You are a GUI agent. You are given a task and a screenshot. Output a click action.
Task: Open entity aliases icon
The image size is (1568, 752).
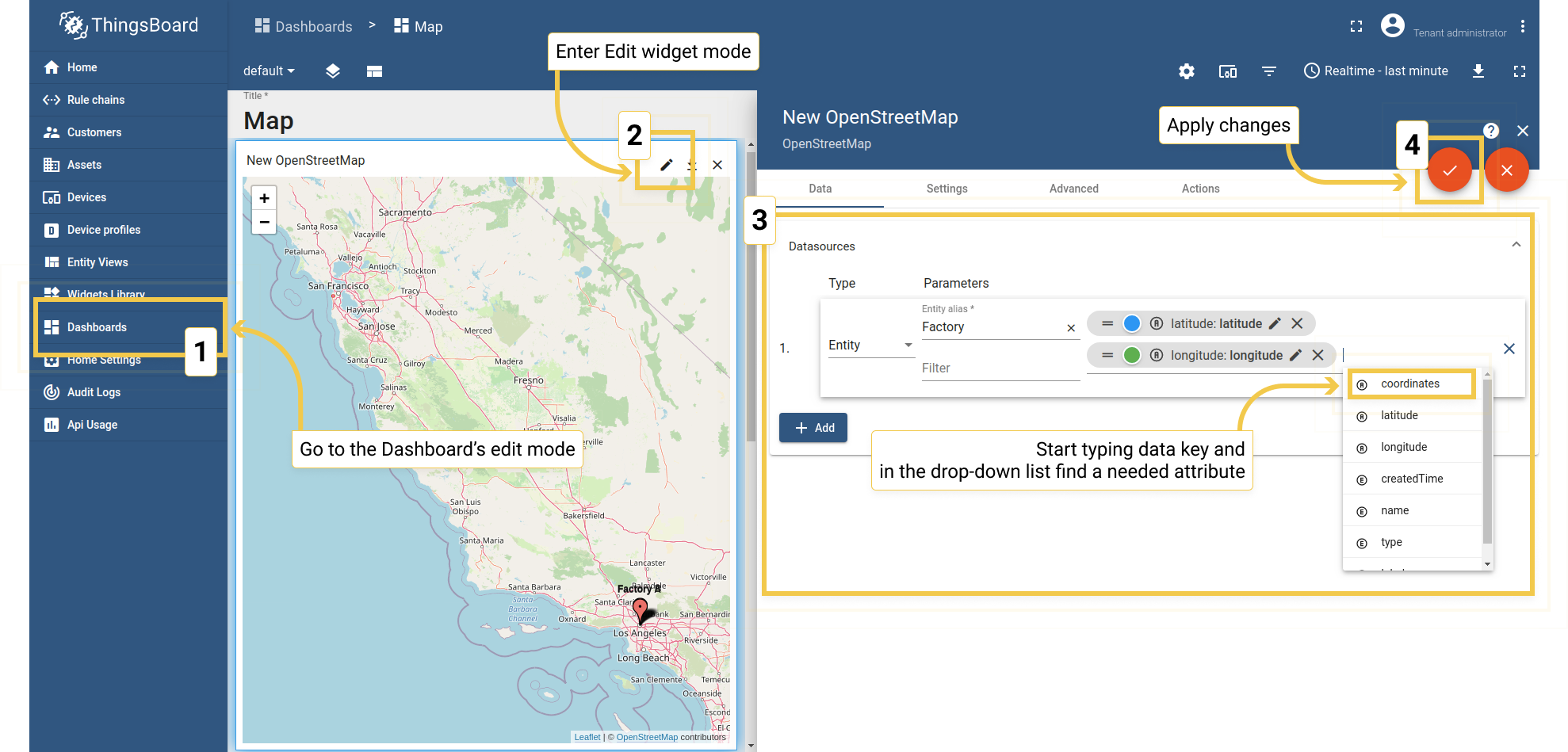point(1227,71)
